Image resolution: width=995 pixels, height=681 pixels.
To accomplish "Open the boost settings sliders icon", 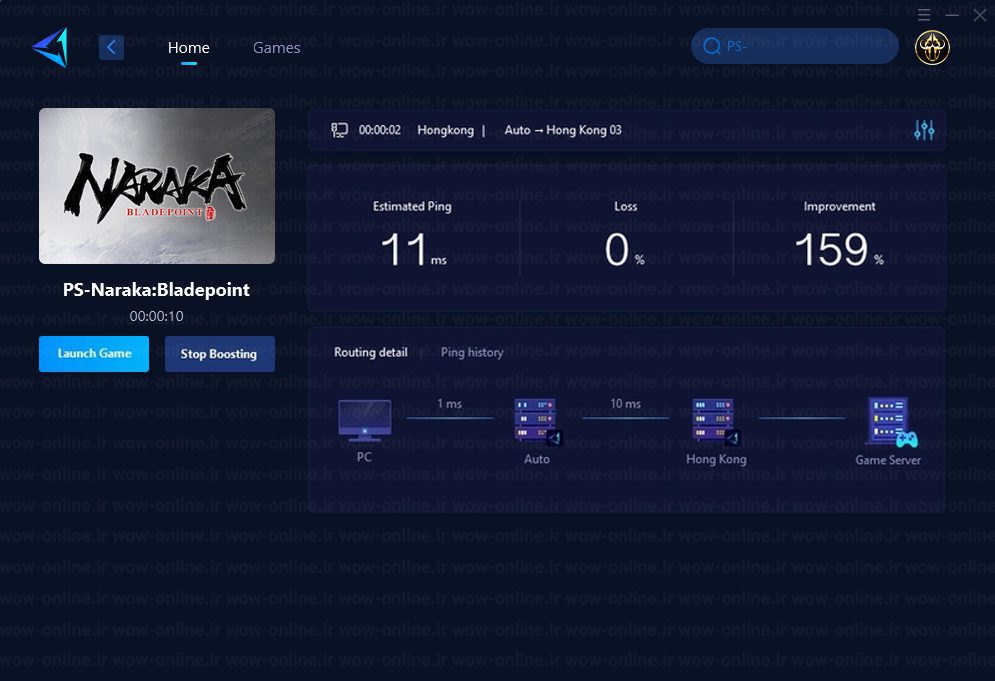I will (924, 130).
